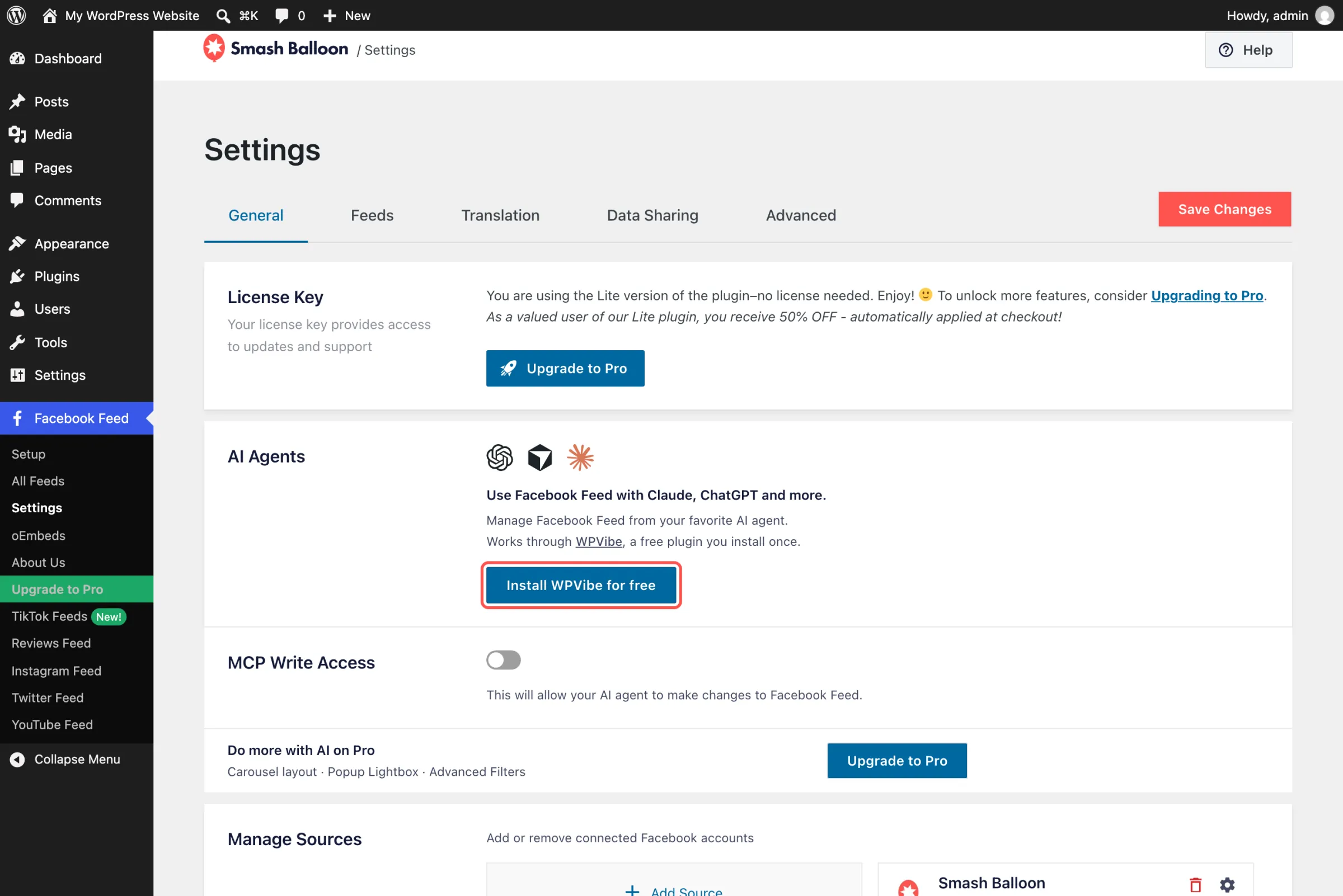1343x896 pixels.
Task: Select the General tab
Action: (x=256, y=215)
